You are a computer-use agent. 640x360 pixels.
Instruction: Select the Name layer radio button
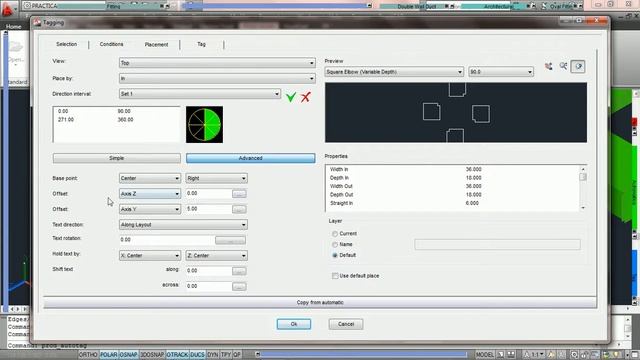335,244
